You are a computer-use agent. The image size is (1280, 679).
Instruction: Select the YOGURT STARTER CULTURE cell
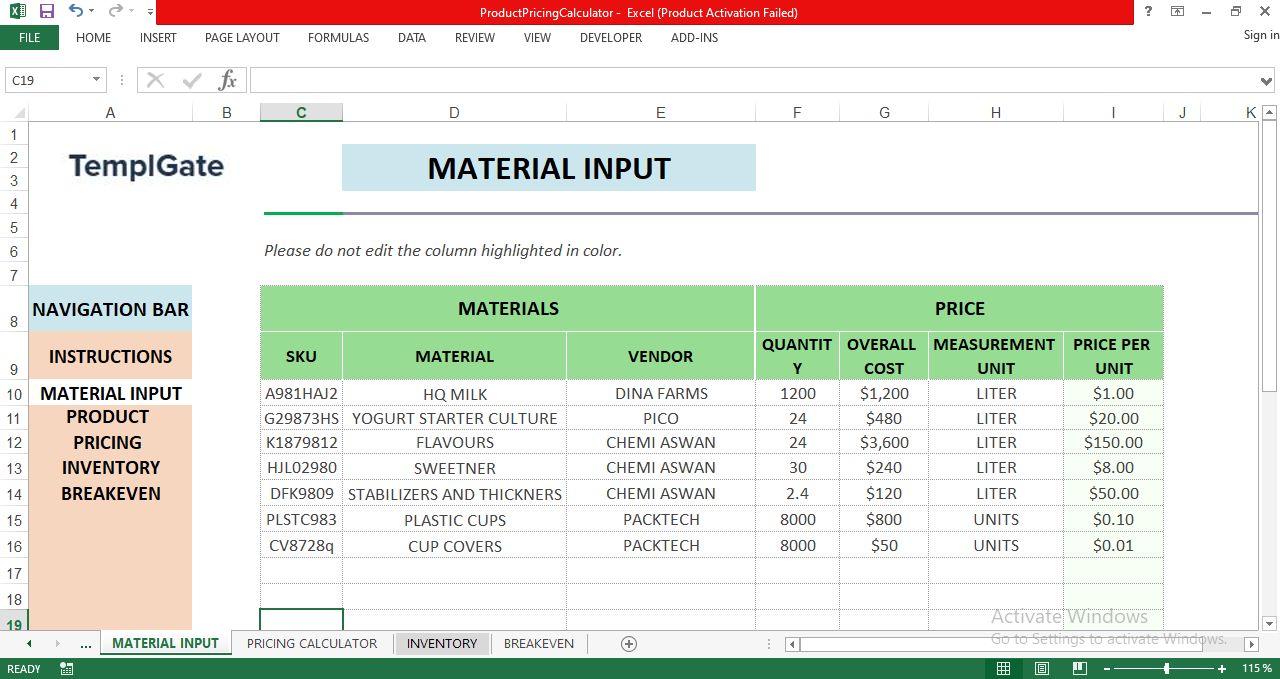pos(455,418)
